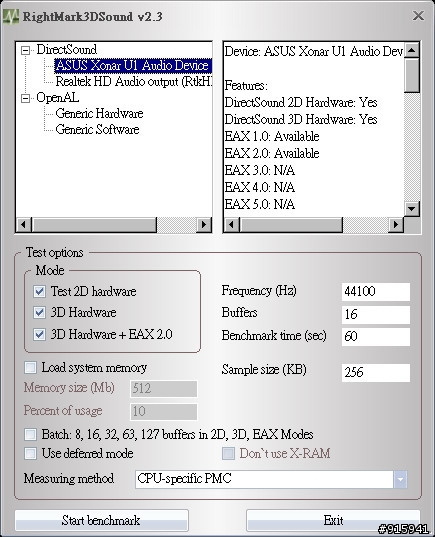
Task: Click left arrow of device tree scrollbar
Action: coord(24,225)
